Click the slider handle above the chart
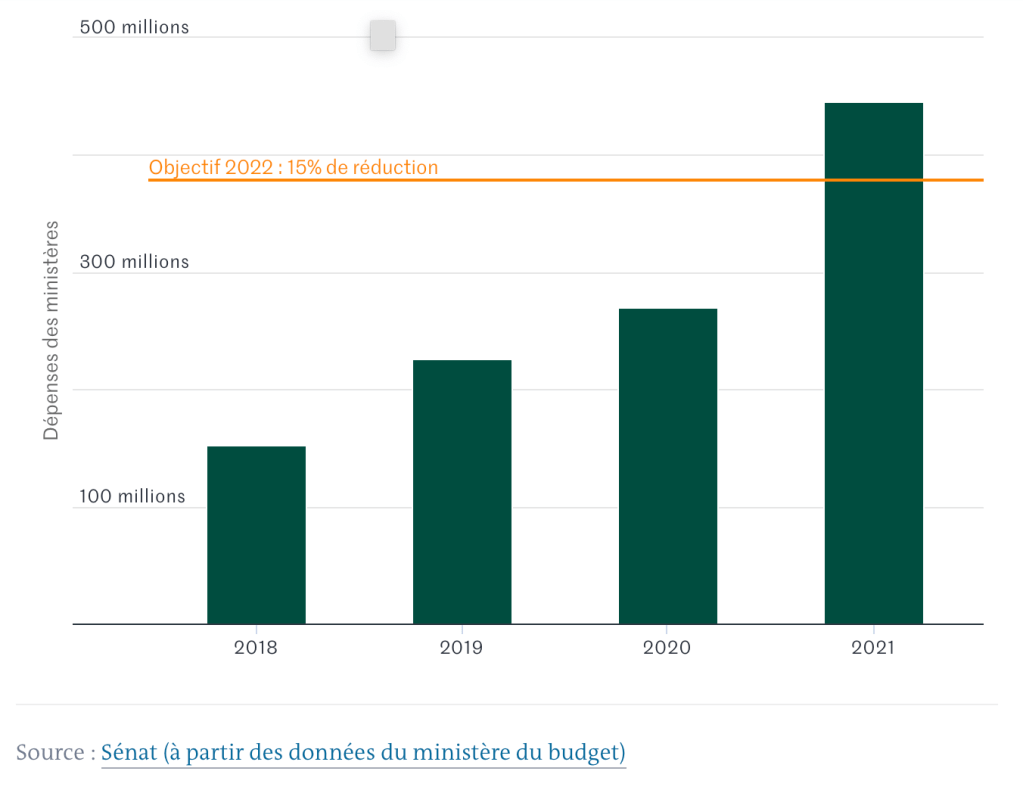1023x793 pixels. pos(382,35)
